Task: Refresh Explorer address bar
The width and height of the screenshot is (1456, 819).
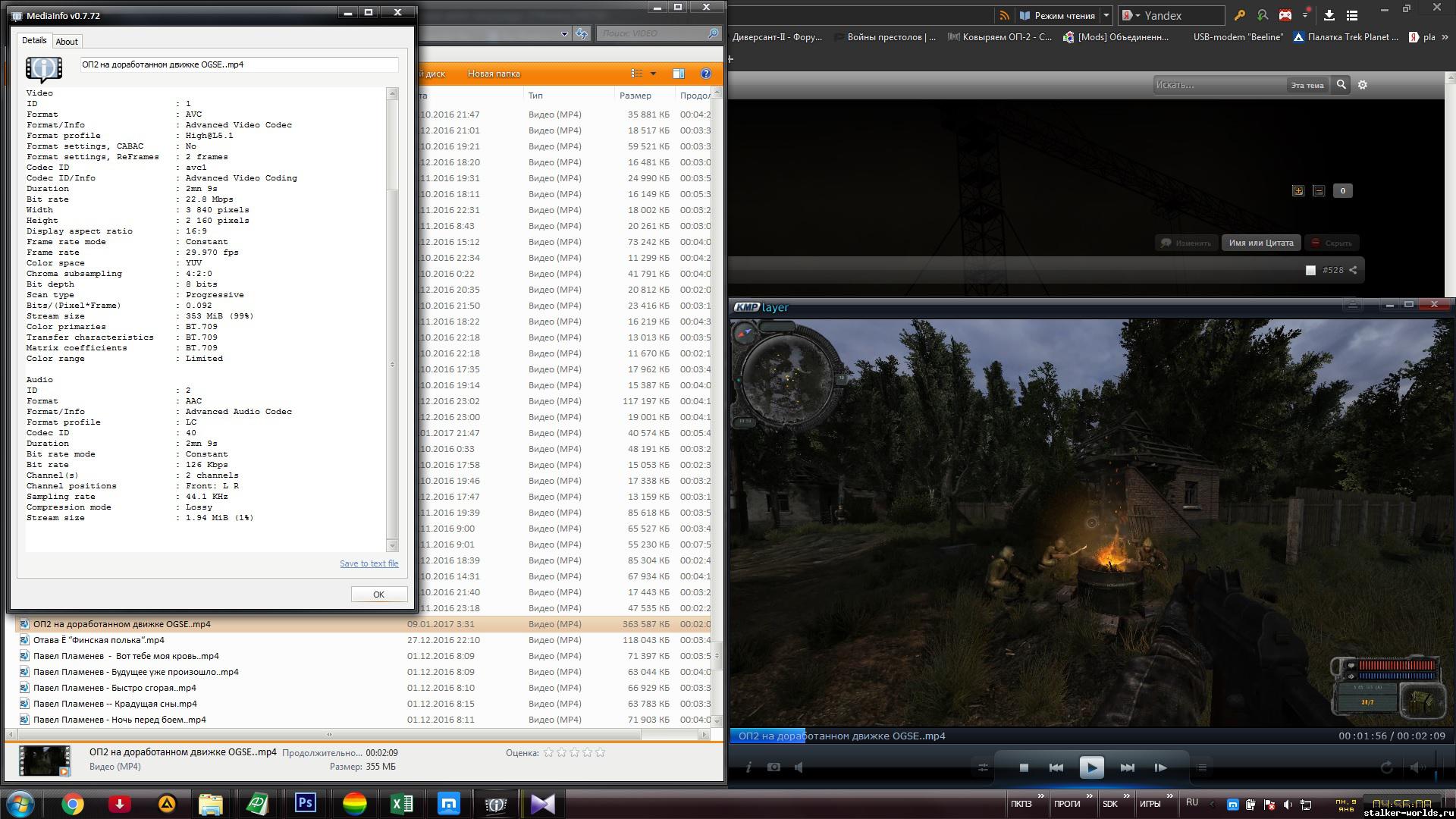Action: pyautogui.click(x=582, y=33)
